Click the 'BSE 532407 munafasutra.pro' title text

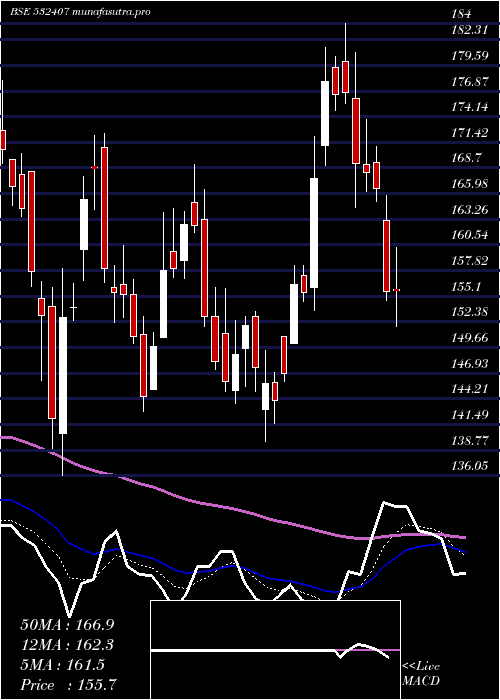(80, 12)
